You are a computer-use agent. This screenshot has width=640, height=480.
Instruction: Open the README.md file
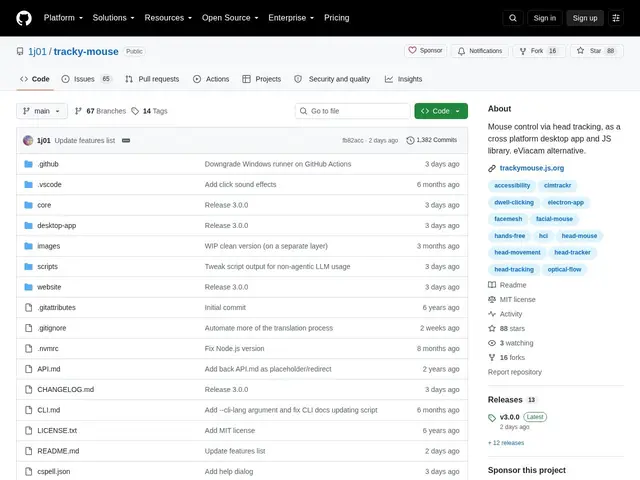58,451
